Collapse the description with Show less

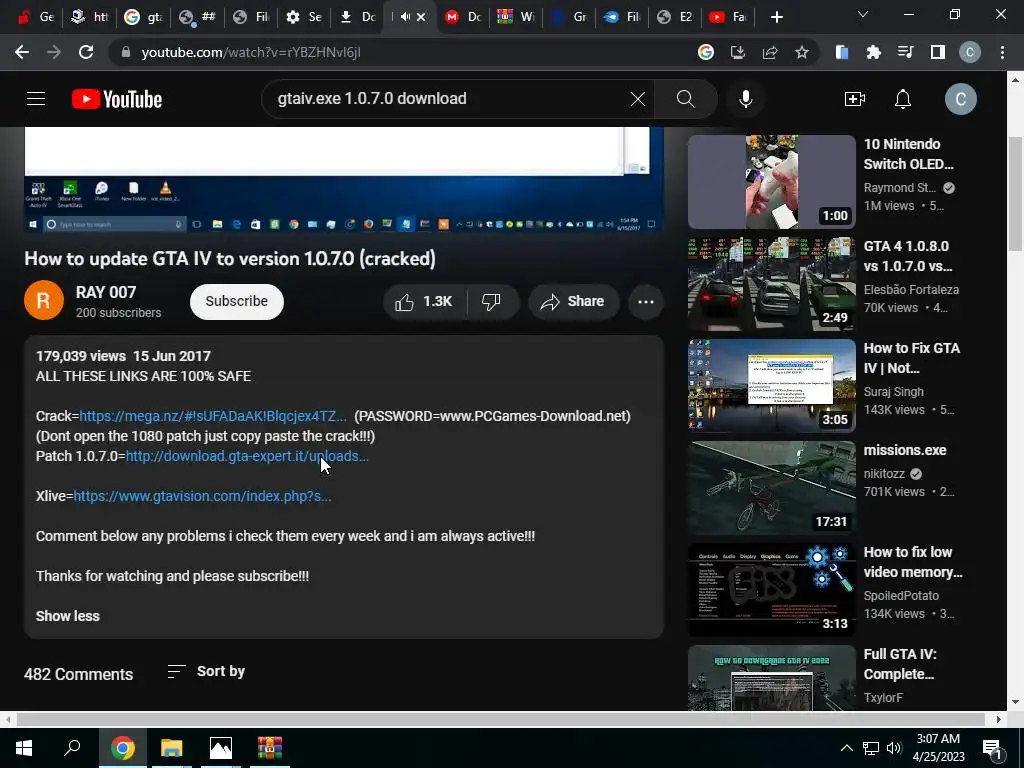click(68, 616)
